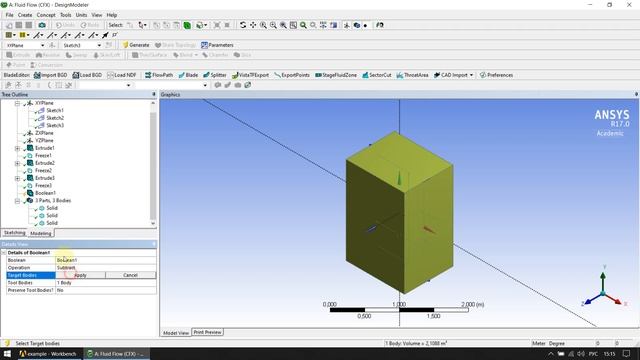This screenshot has width=640, height=360.
Task: Select the Rotate view tool
Action: tap(243, 25)
